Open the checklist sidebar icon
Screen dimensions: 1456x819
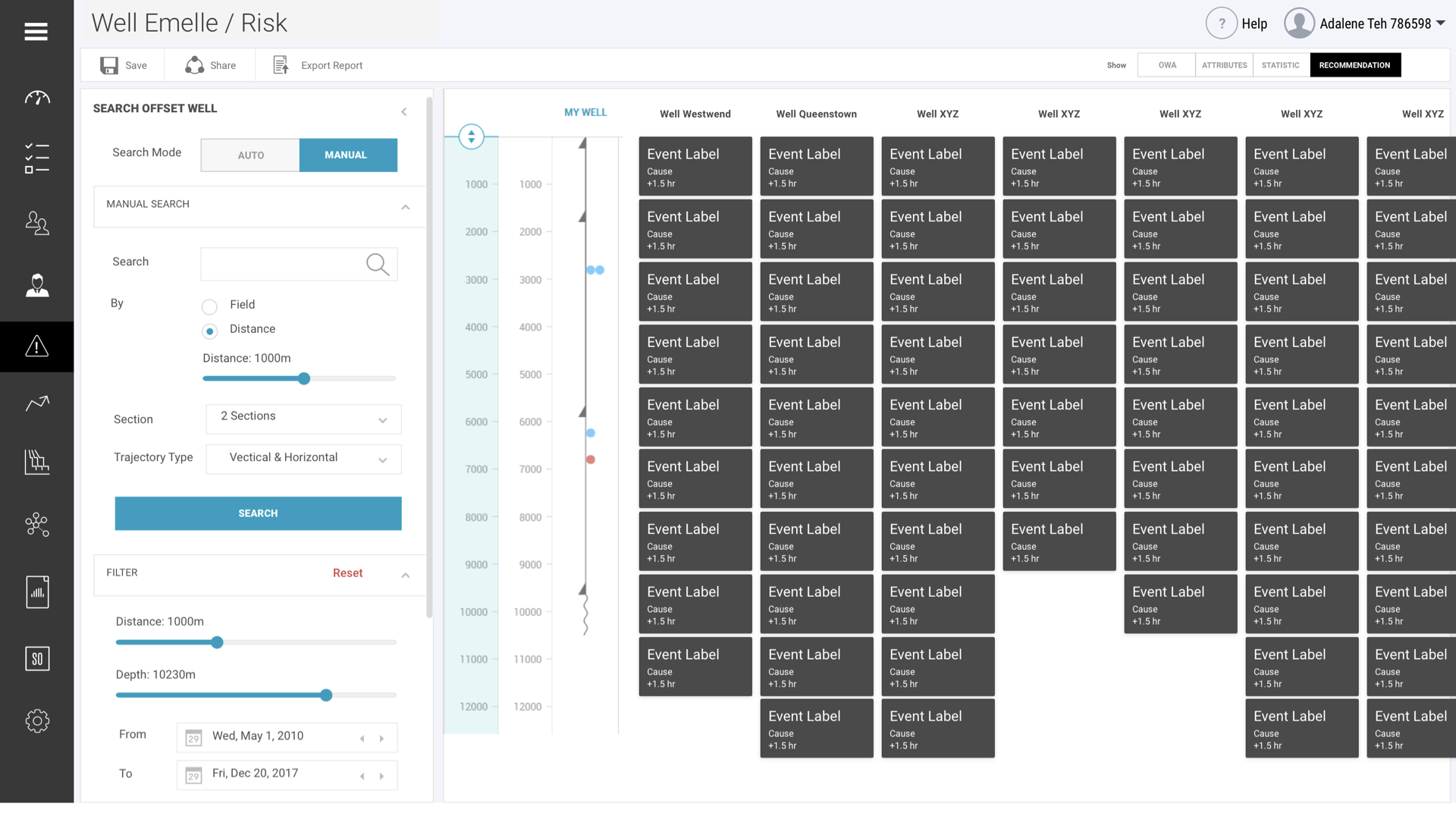[36, 158]
